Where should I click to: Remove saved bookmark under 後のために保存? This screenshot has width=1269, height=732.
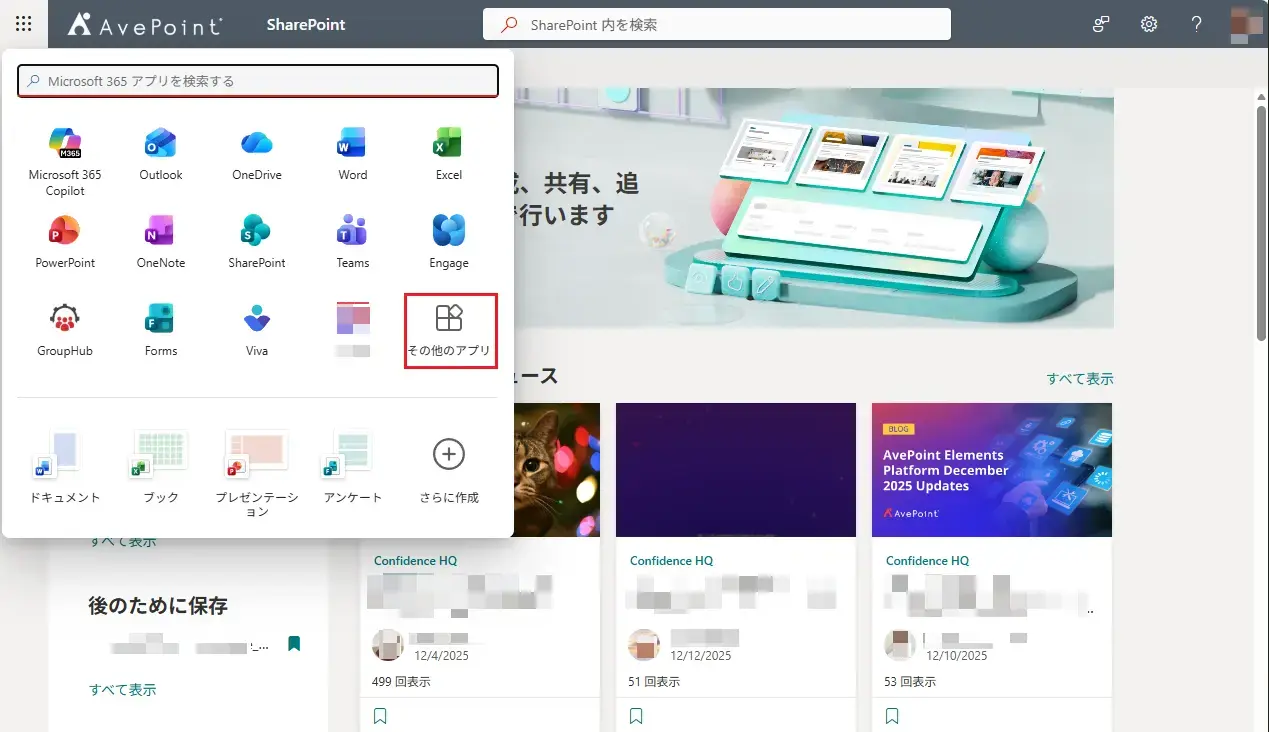[x=294, y=643]
